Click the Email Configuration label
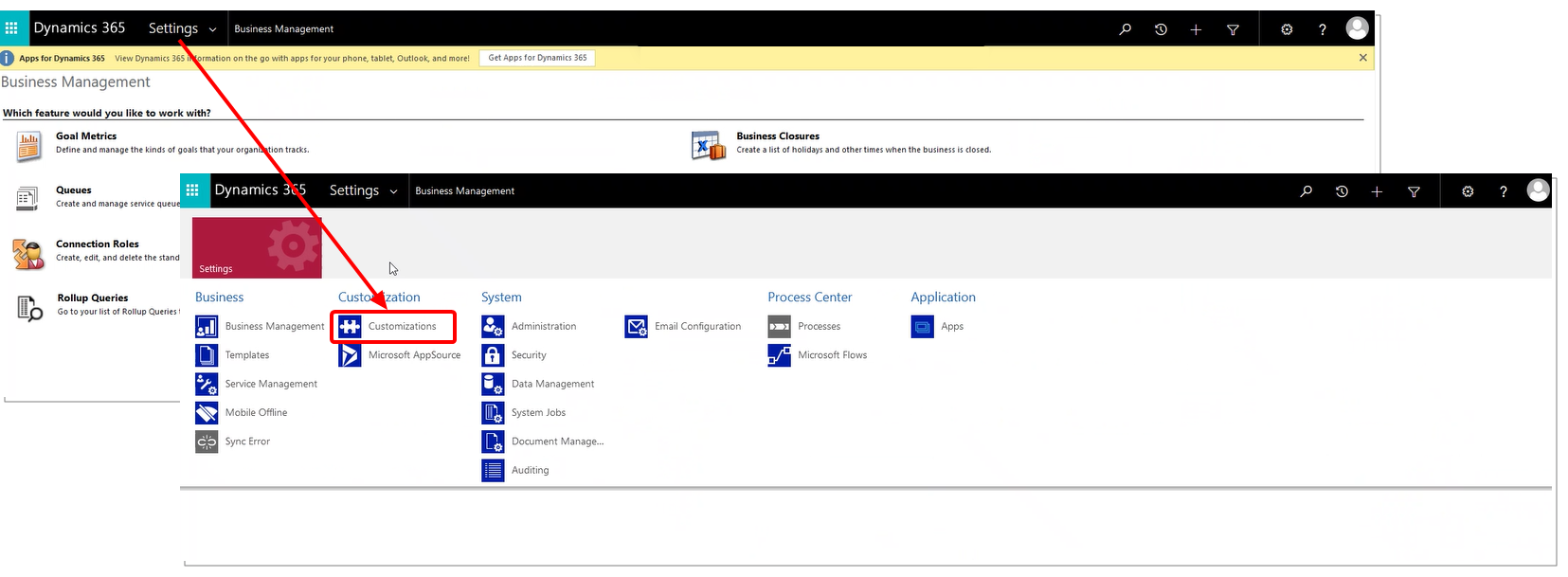Image resolution: width=1568 pixels, height=577 pixels. pyautogui.click(x=698, y=327)
